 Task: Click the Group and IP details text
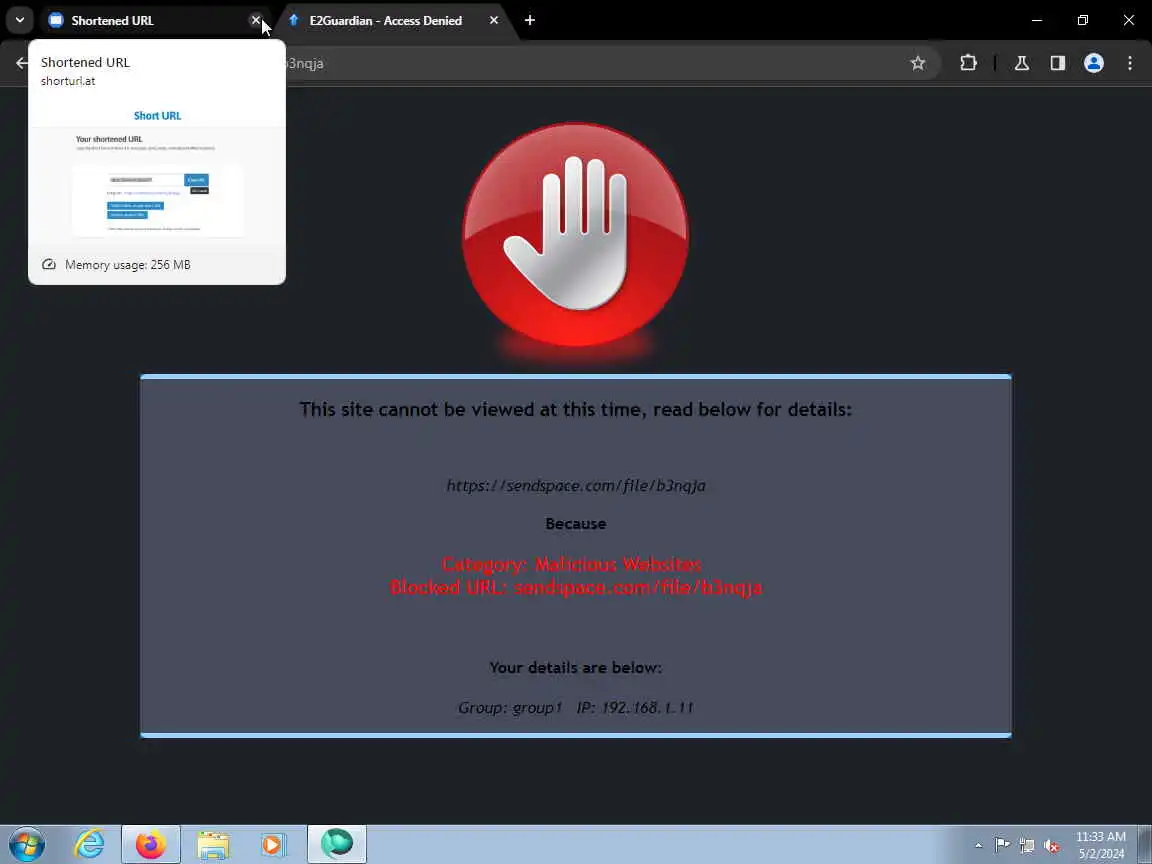[x=576, y=708]
